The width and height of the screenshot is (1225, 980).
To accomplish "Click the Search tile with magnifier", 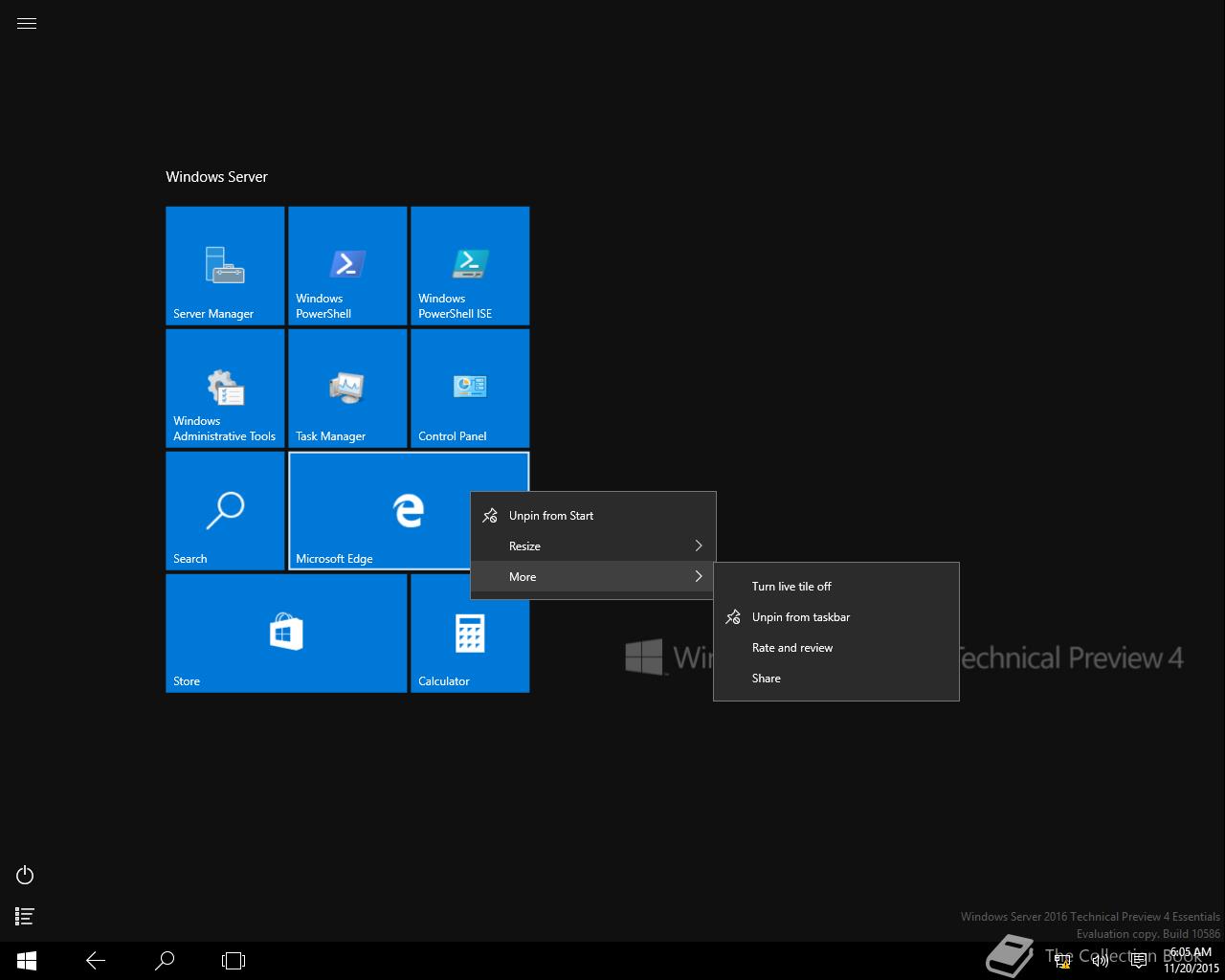I will pyautogui.click(x=225, y=511).
